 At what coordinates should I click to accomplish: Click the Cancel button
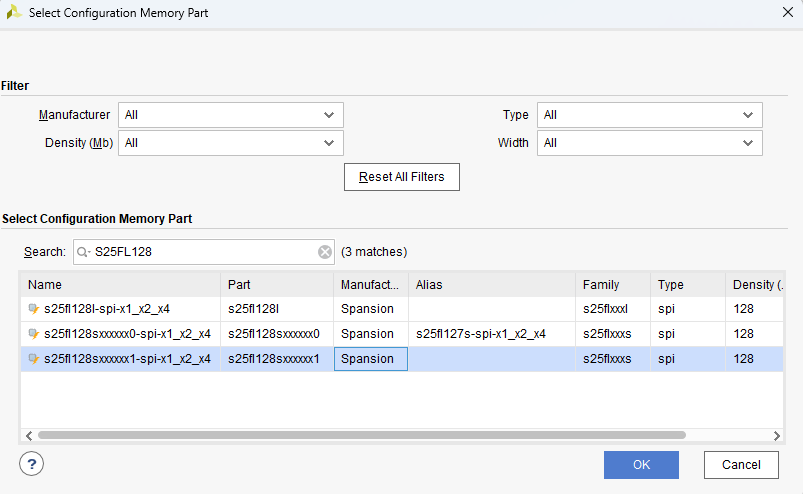pos(741,465)
